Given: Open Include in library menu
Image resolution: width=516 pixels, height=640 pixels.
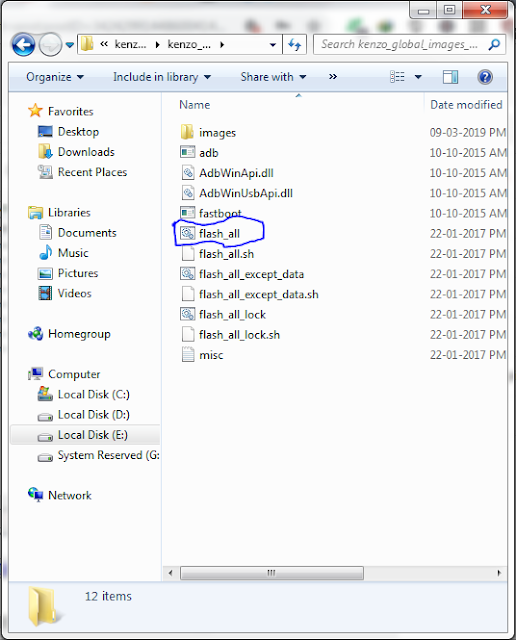Looking at the screenshot, I should pyautogui.click(x=162, y=77).
